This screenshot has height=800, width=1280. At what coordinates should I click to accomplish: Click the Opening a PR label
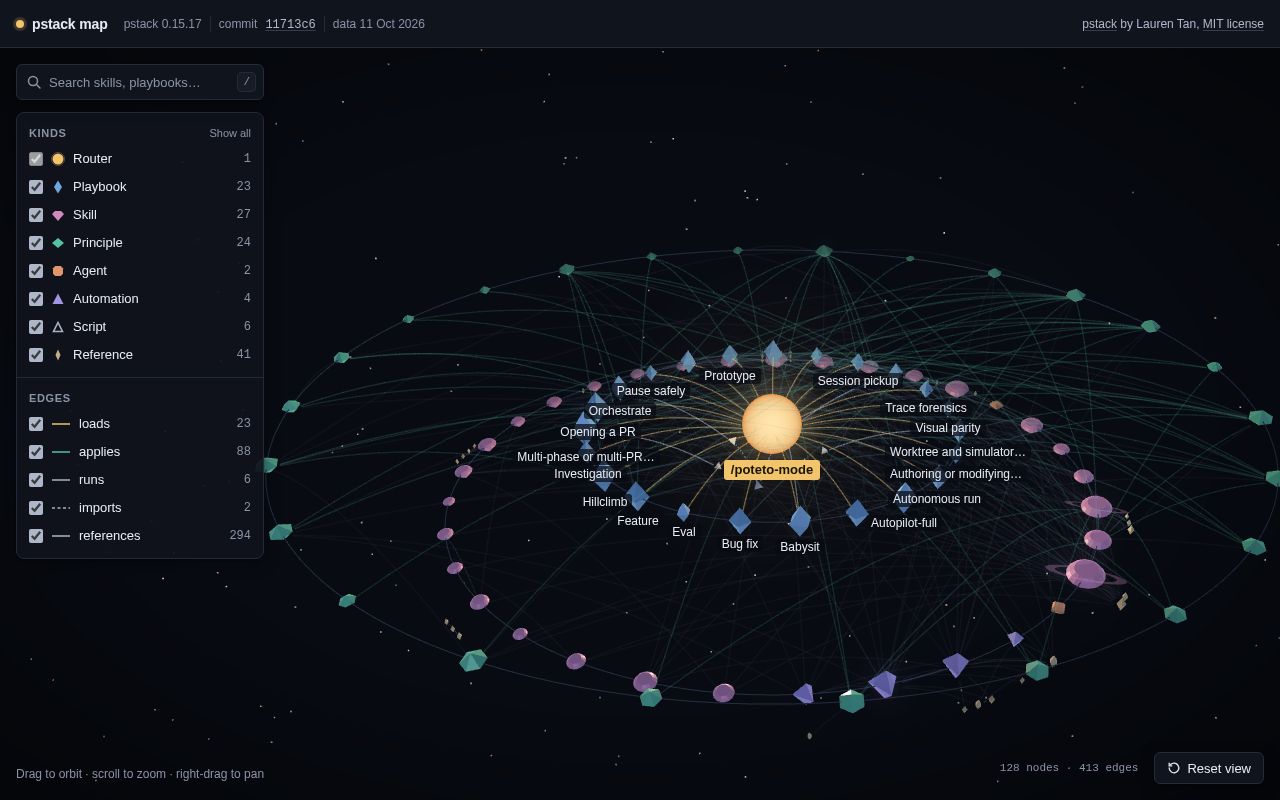598,432
